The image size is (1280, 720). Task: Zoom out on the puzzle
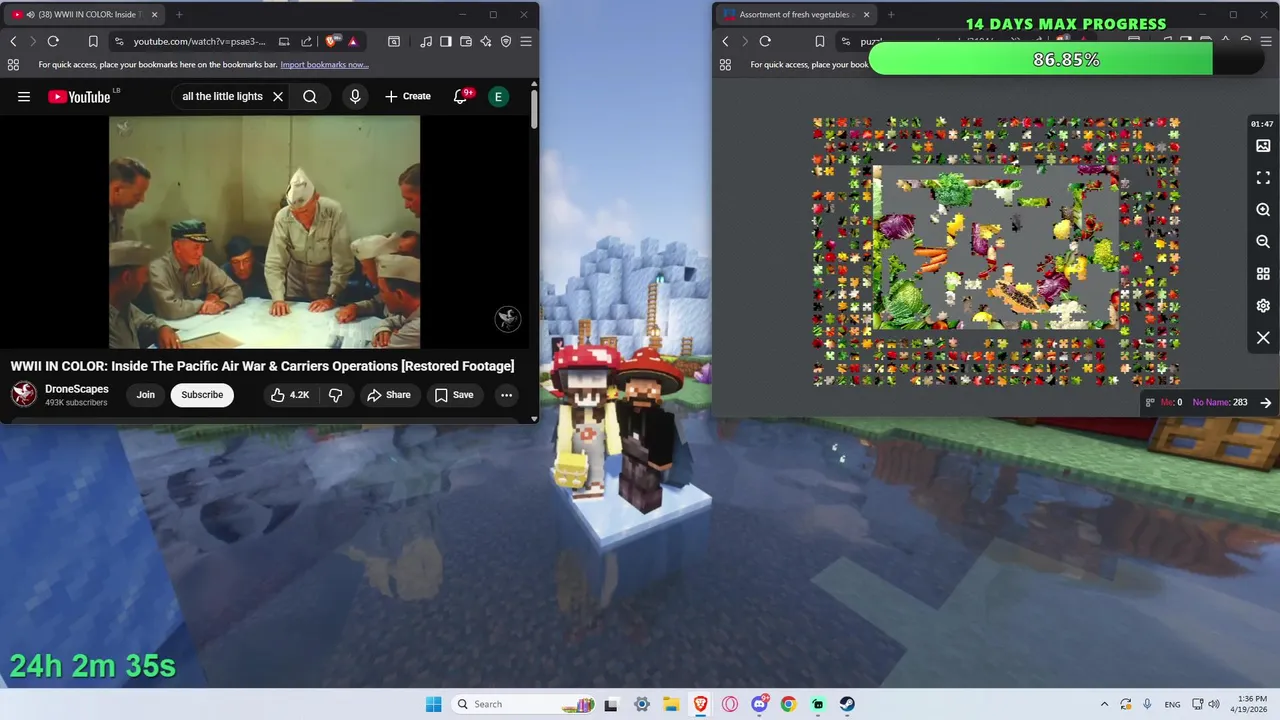pyautogui.click(x=1263, y=242)
